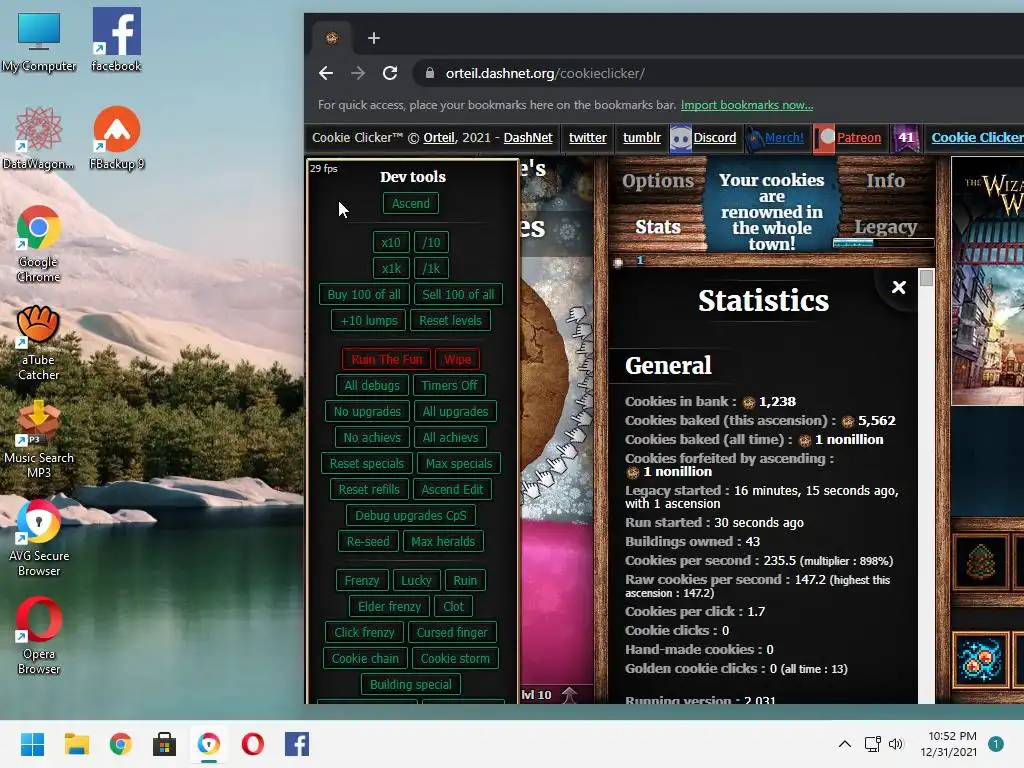Open File Explorer from taskbar
The width and height of the screenshot is (1024, 768).
(76, 744)
